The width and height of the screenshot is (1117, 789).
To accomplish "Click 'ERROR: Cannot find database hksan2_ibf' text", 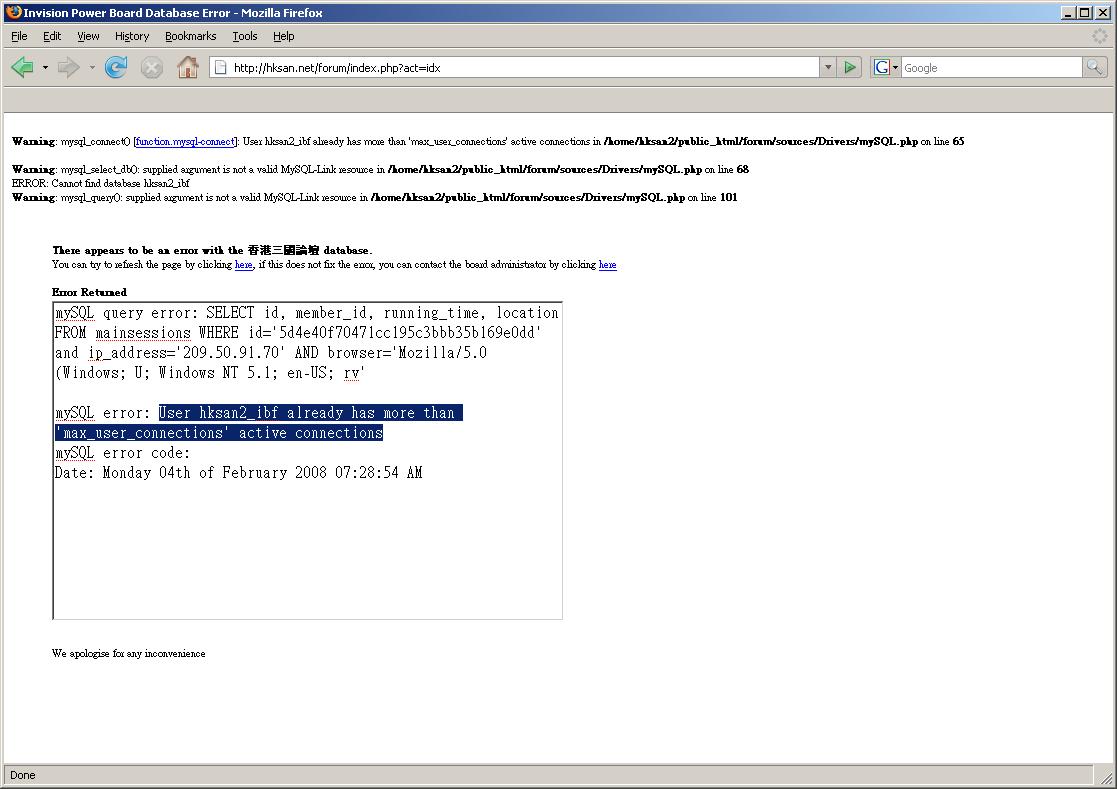I will [100, 183].
